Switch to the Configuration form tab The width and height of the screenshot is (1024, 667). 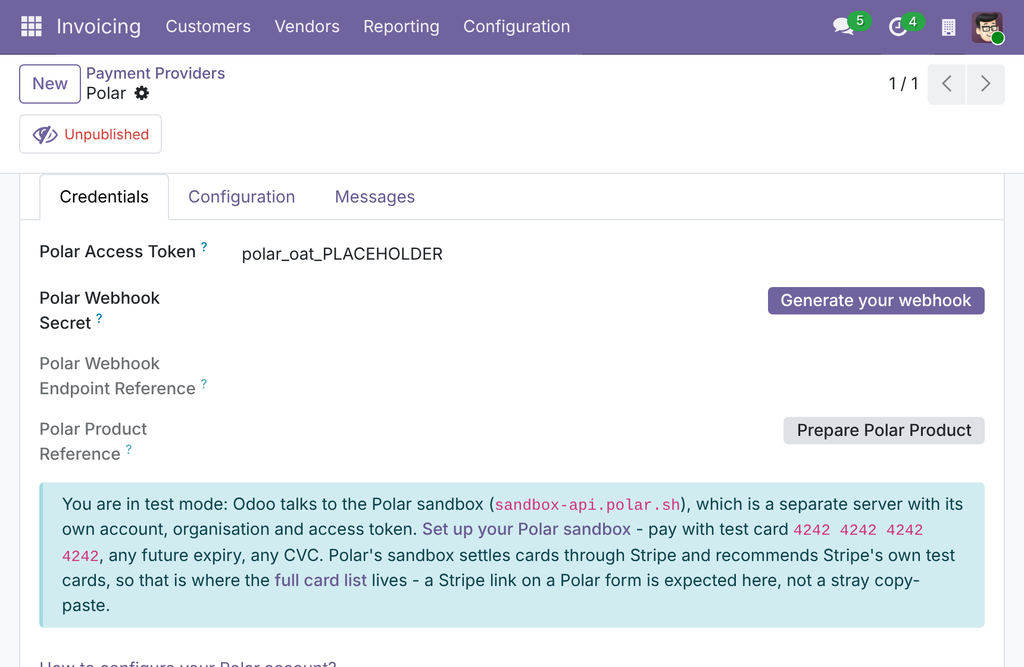242,197
